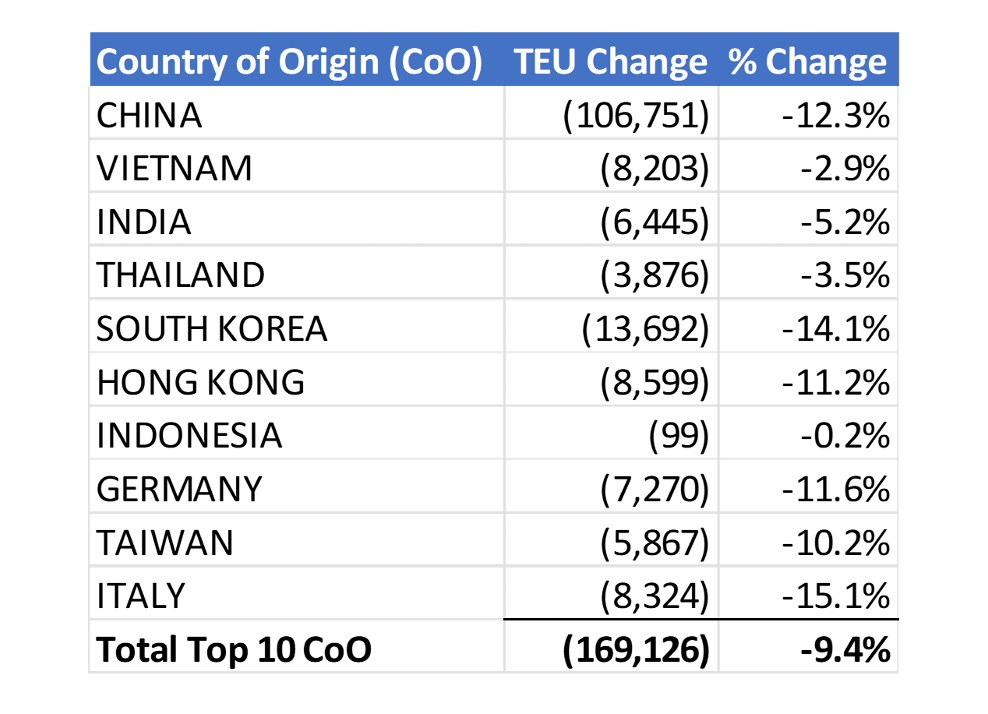Screen dimensions: 988x714
Task: Select the TEU Change column header
Action: [x=610, y=63]
